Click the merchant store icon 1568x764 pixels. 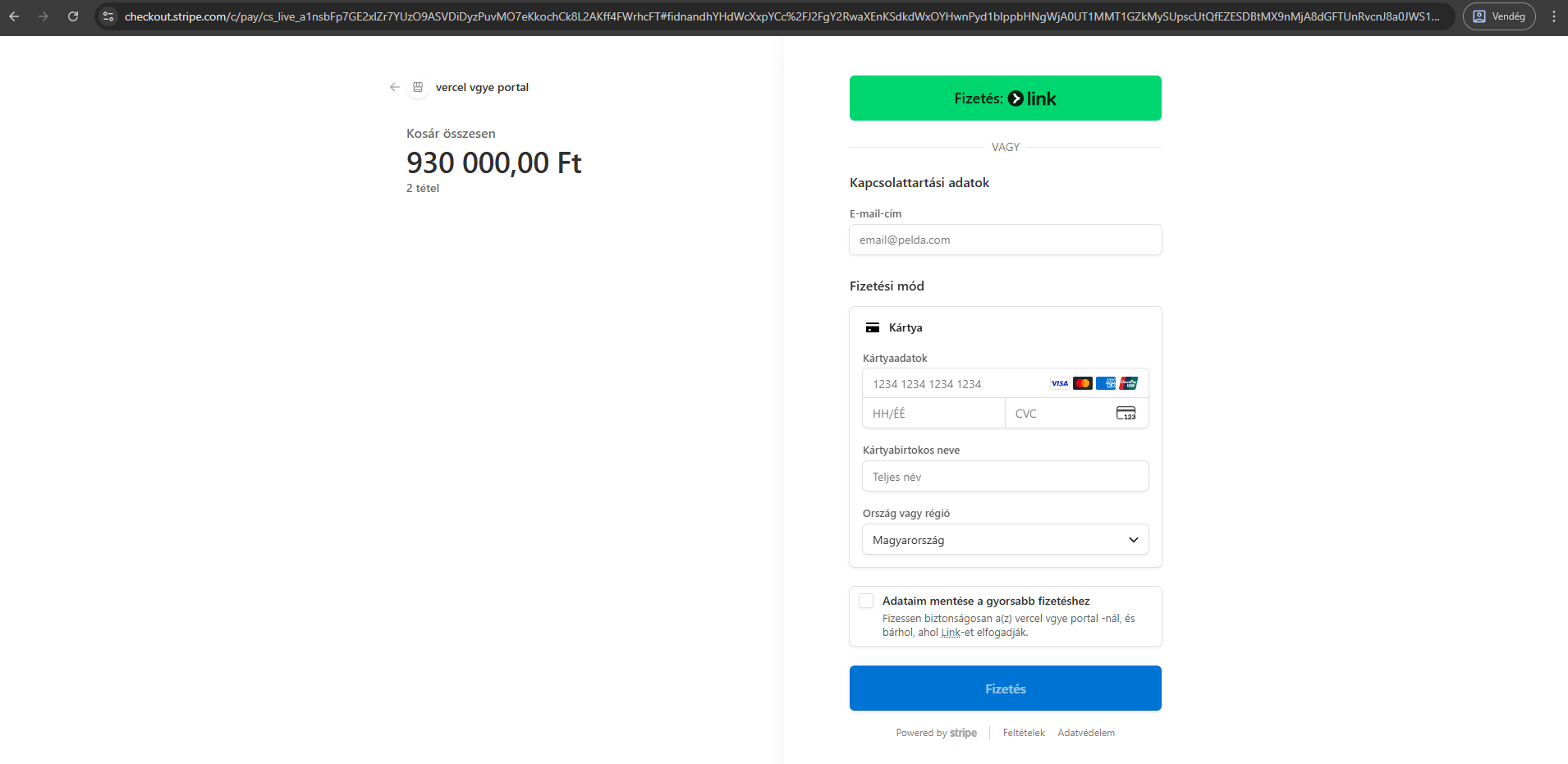pos(418,87)
